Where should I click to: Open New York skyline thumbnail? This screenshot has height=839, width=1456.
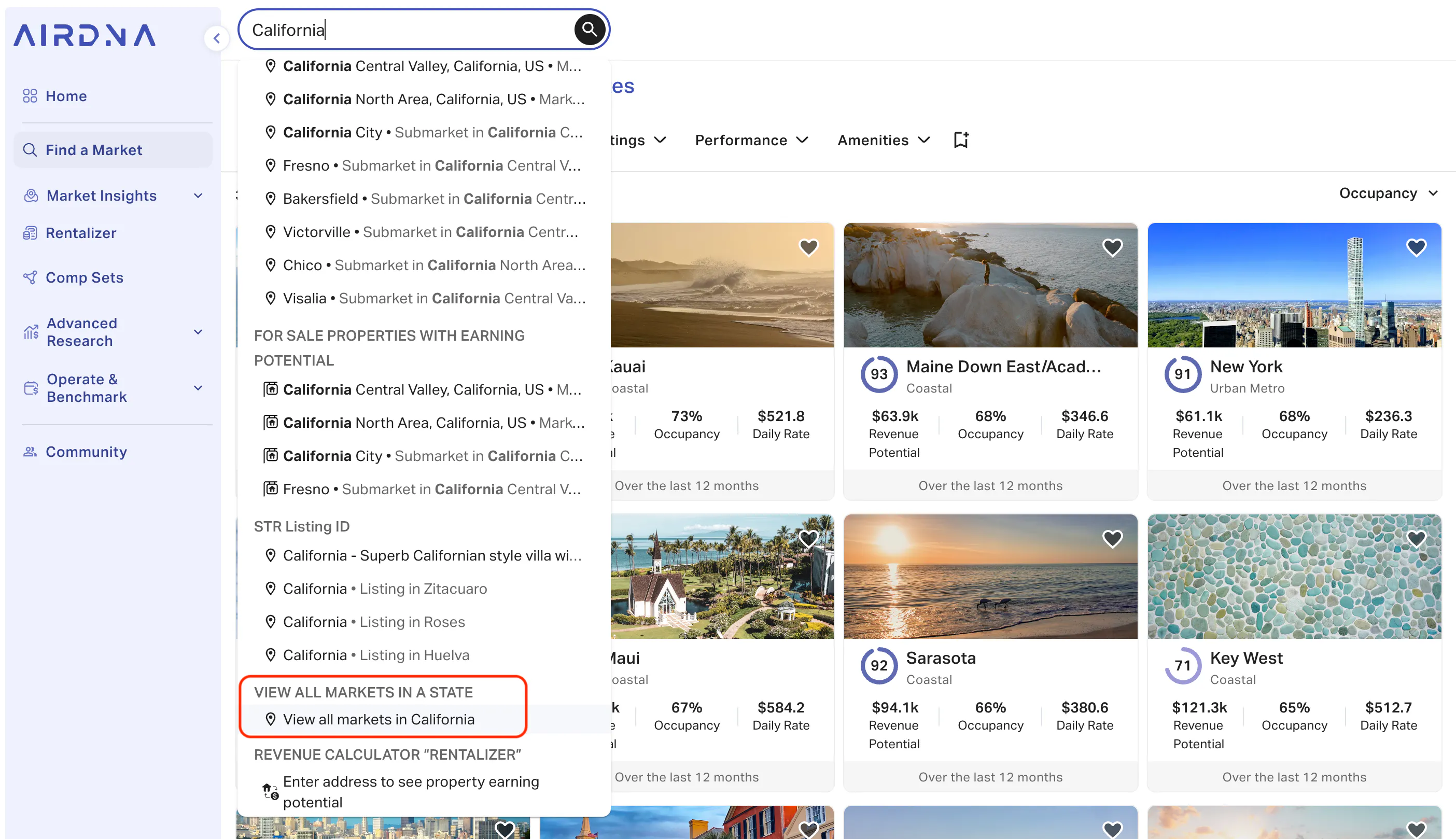[x=1294, y=285]
